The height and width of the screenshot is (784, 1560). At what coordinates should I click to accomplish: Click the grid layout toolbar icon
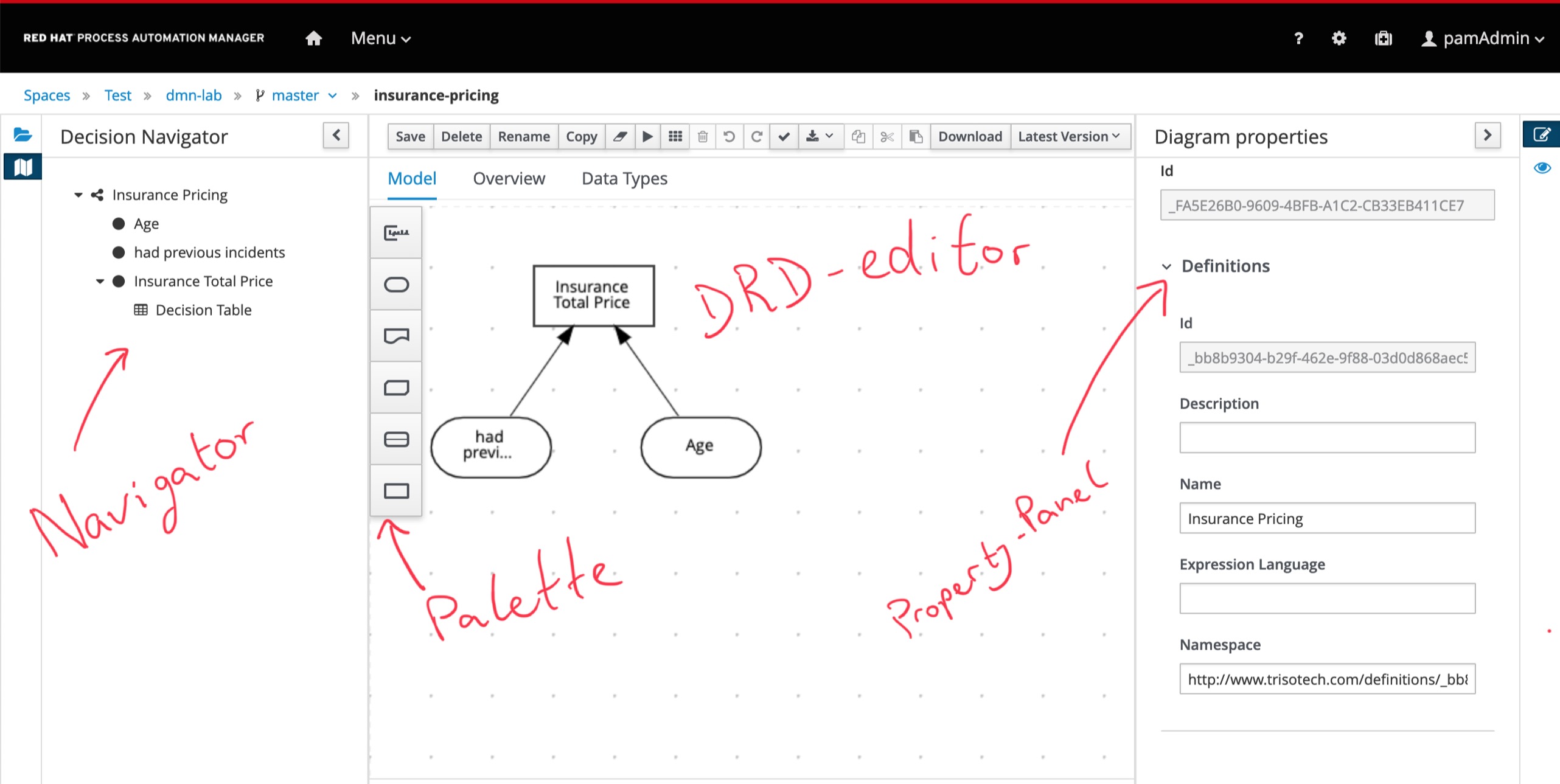pyautogui.click(x=675, y=136)
